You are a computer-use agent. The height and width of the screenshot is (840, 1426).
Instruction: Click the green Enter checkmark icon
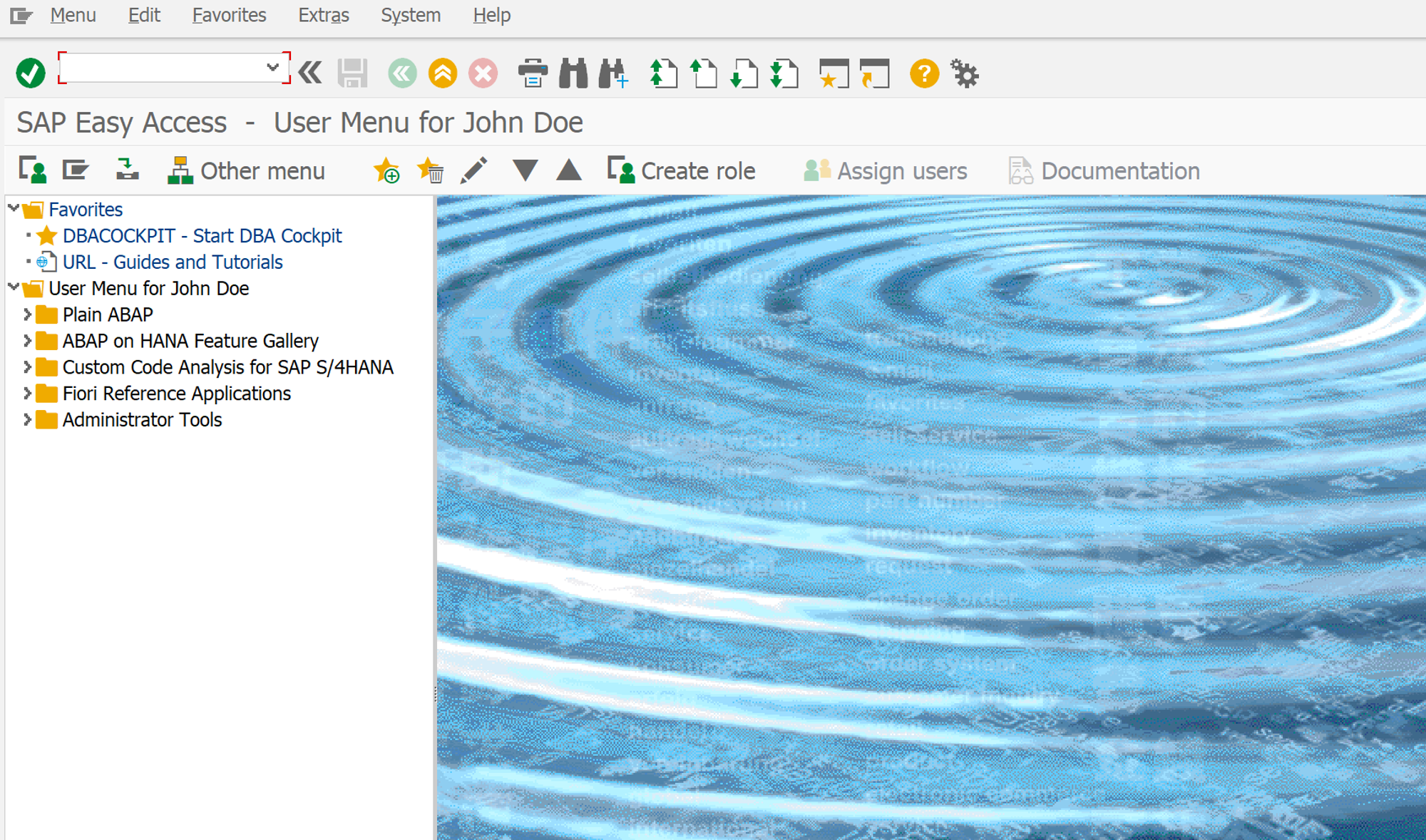coord(31,73)
